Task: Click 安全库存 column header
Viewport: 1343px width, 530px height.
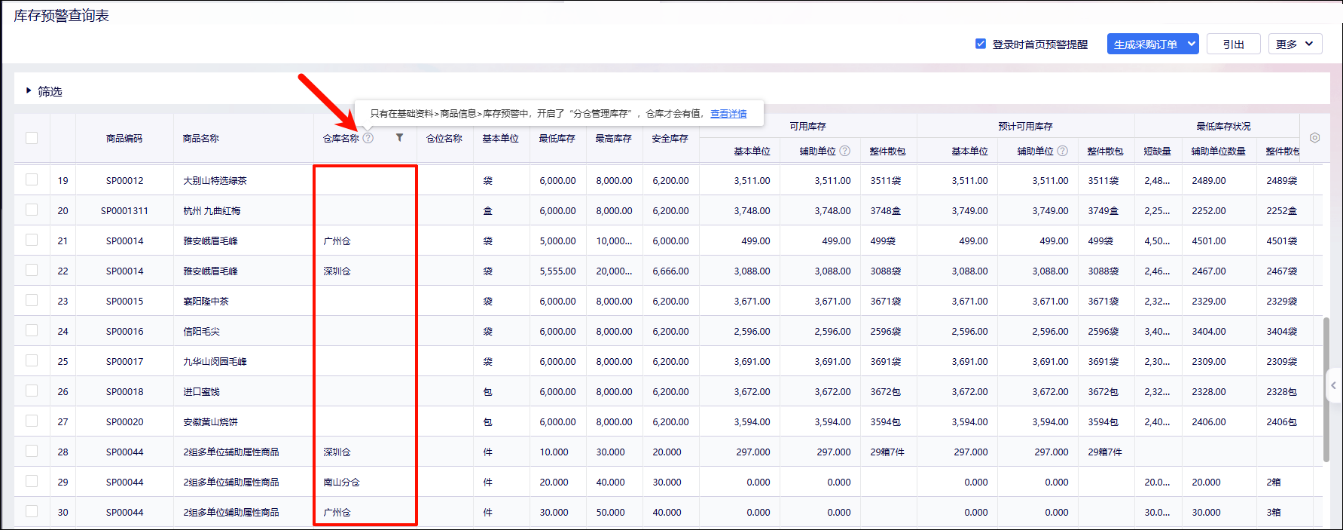Action: point(670,139)
